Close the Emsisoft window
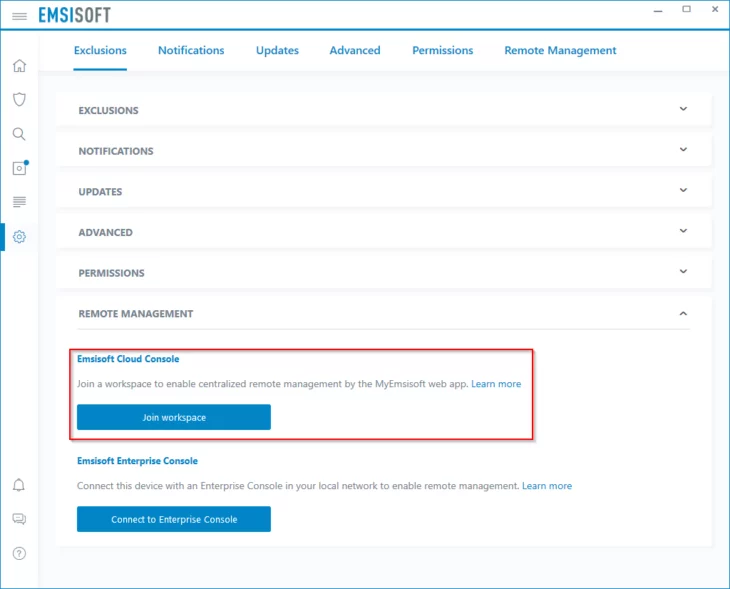The width and height of the screenshot is (730, 589). (715, 9)
